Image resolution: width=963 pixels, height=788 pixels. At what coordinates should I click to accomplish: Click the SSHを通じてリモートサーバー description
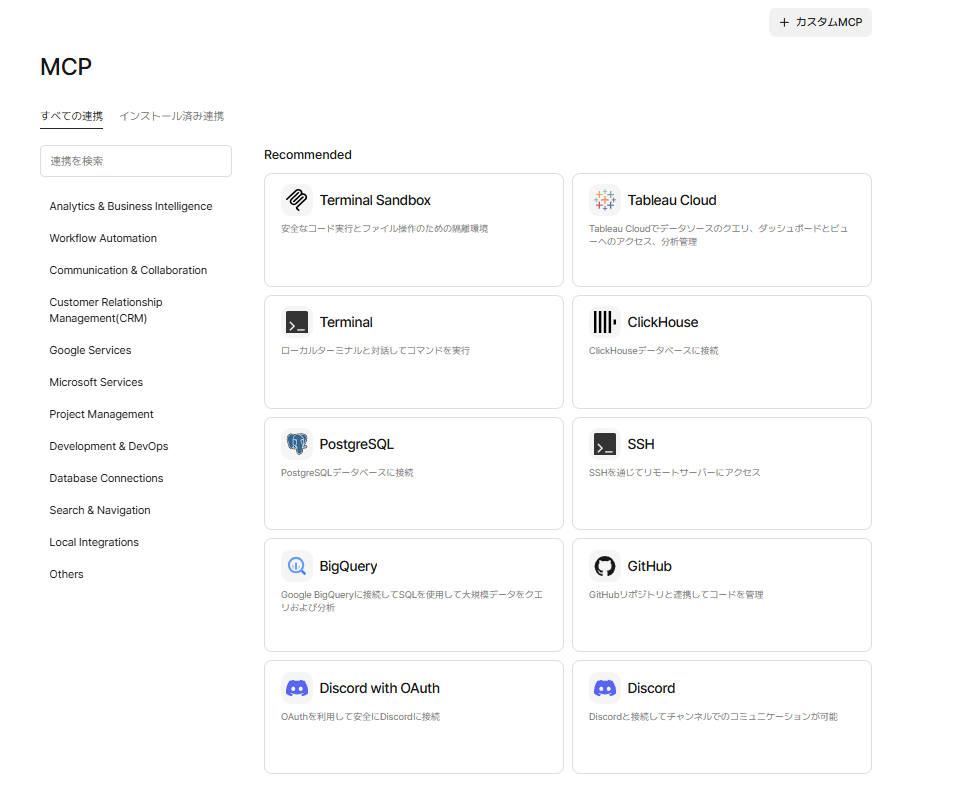tap(674, 472)
